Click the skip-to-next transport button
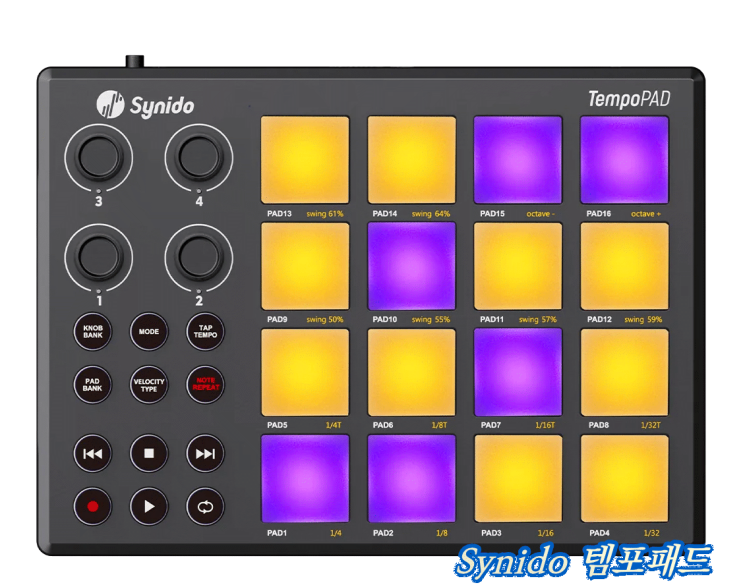The width and height of the screenshot is (743, 587). tap(205, 453)
